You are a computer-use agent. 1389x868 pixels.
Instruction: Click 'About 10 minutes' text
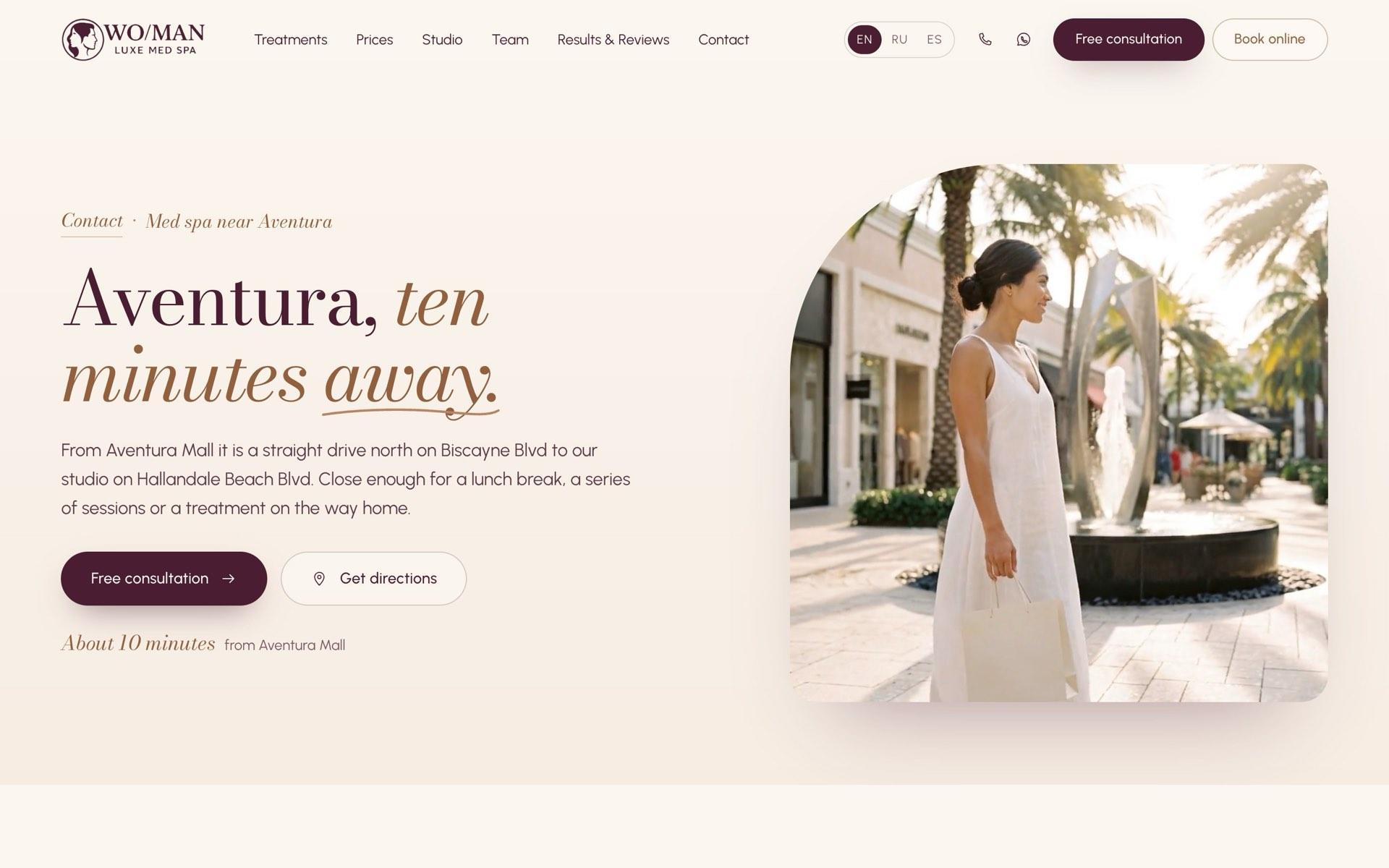click(x=138, y=643)
